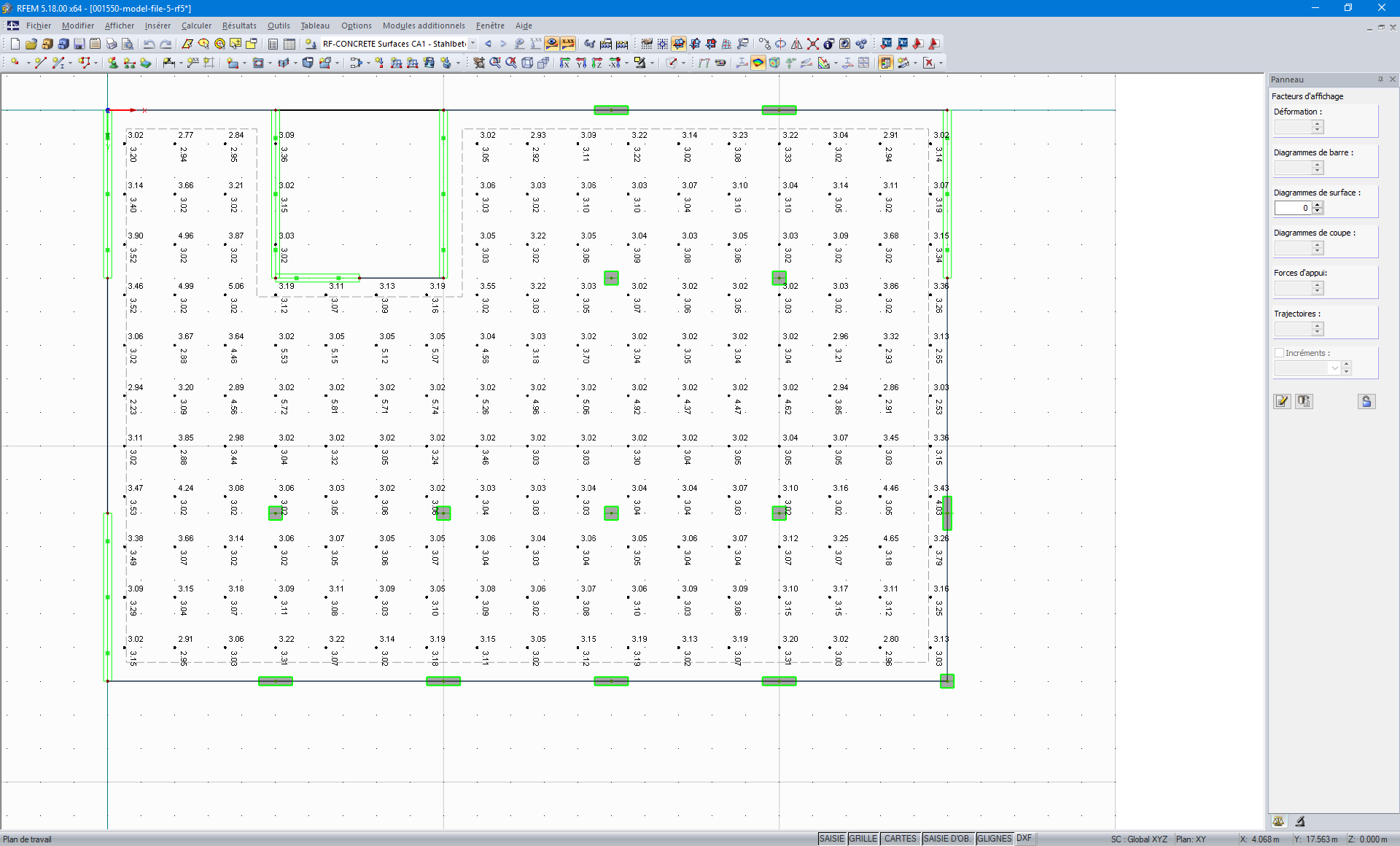Click the Diagrammes de surface value field
Screen dimensions: 1400x846
click(1293, 208)
